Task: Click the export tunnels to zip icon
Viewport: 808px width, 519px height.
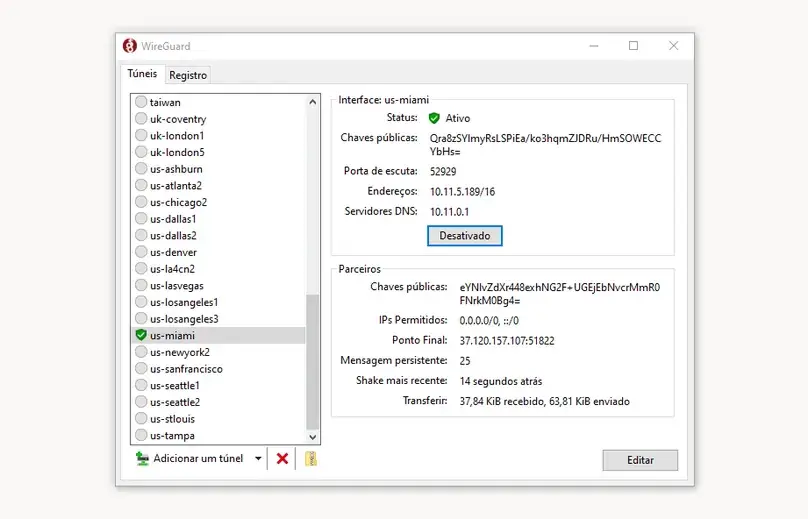Action: (311, 458)
